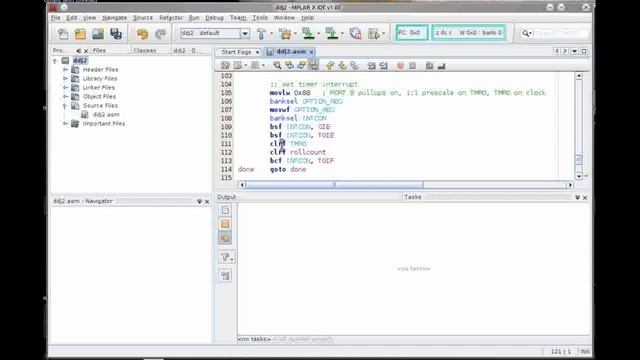This screenshot has height=360, width=640.
Task: Toggle Highlight Search in editor toolbar
Action: tap(313, 65)
